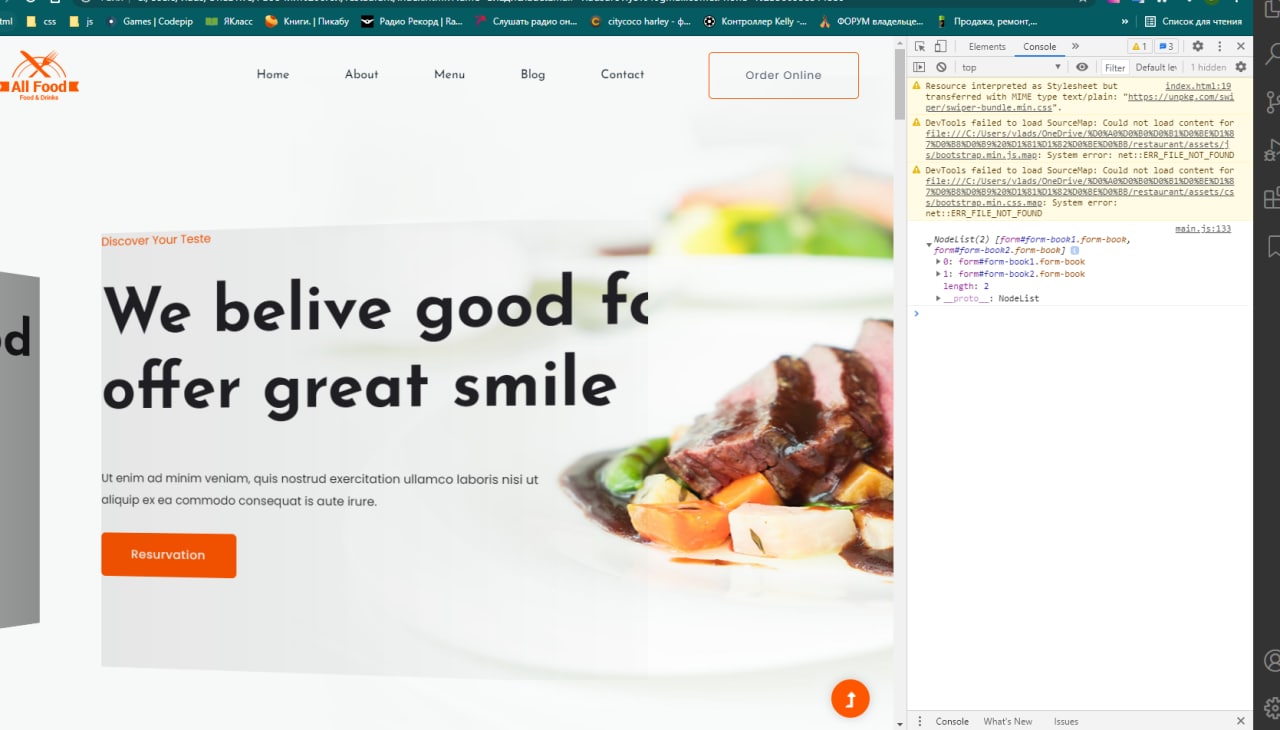Open the What's New drawer tab
The image size is (1280, 730).
pos(1008,721)
